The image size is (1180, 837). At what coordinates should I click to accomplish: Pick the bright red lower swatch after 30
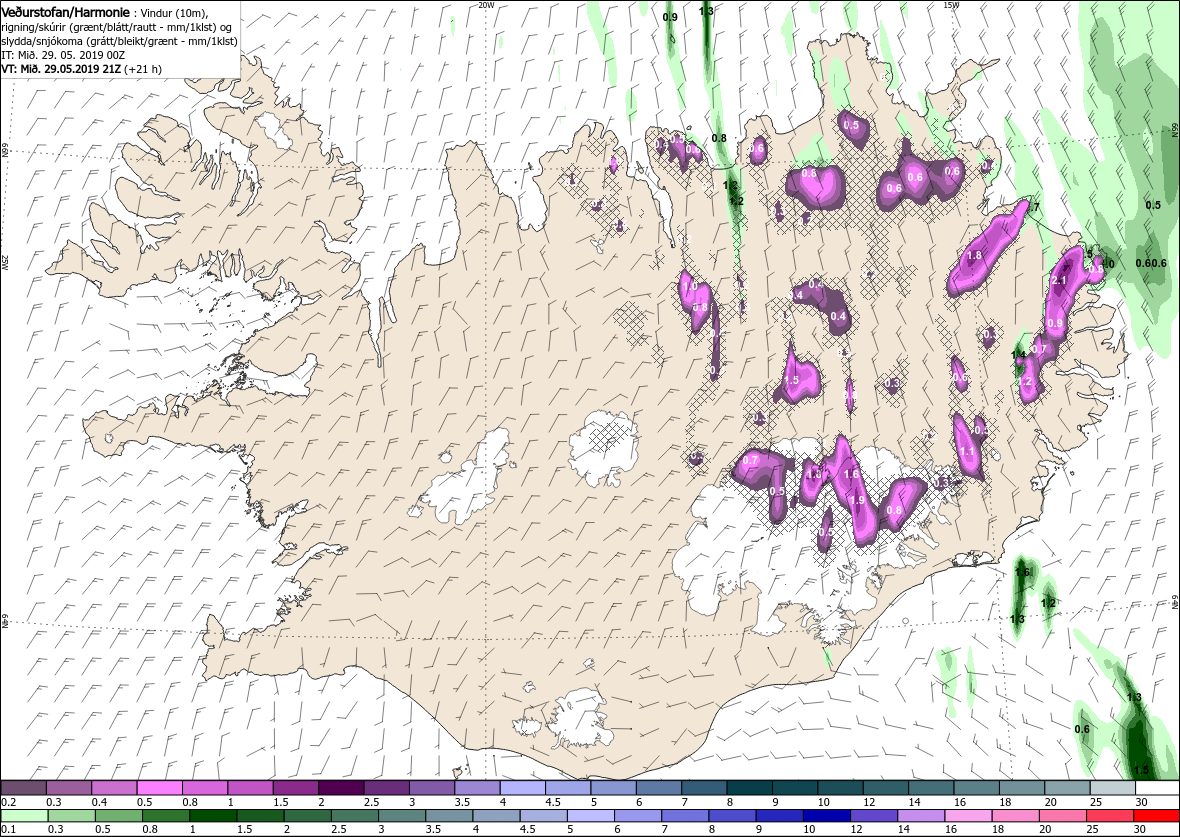coord(1157,817)
